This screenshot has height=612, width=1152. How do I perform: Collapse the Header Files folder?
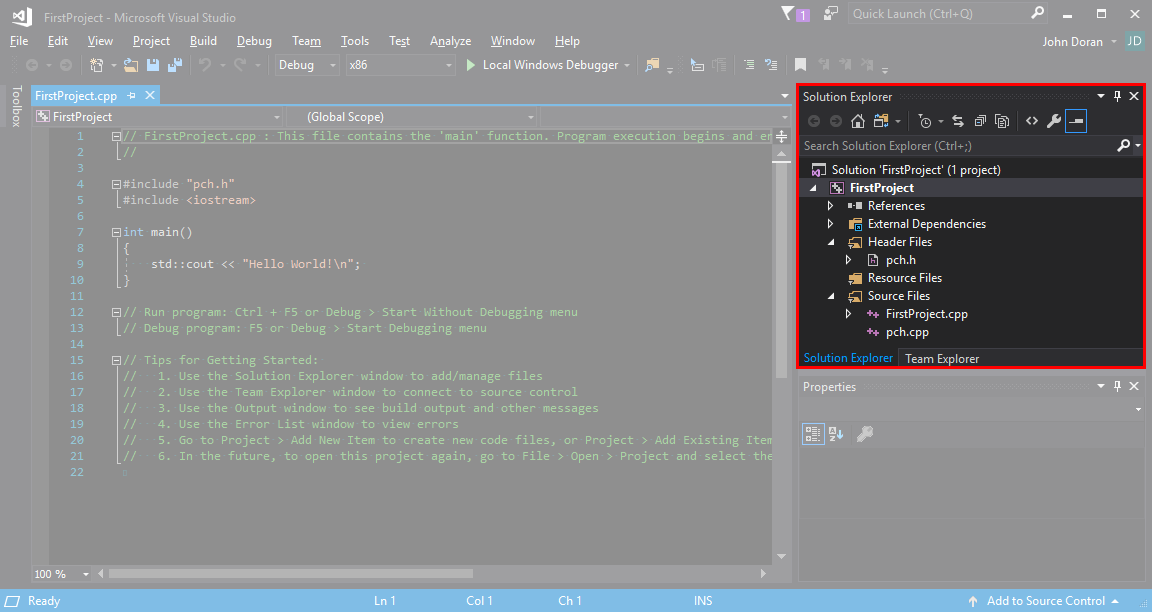pyautogui.click(x=831, y=242)
